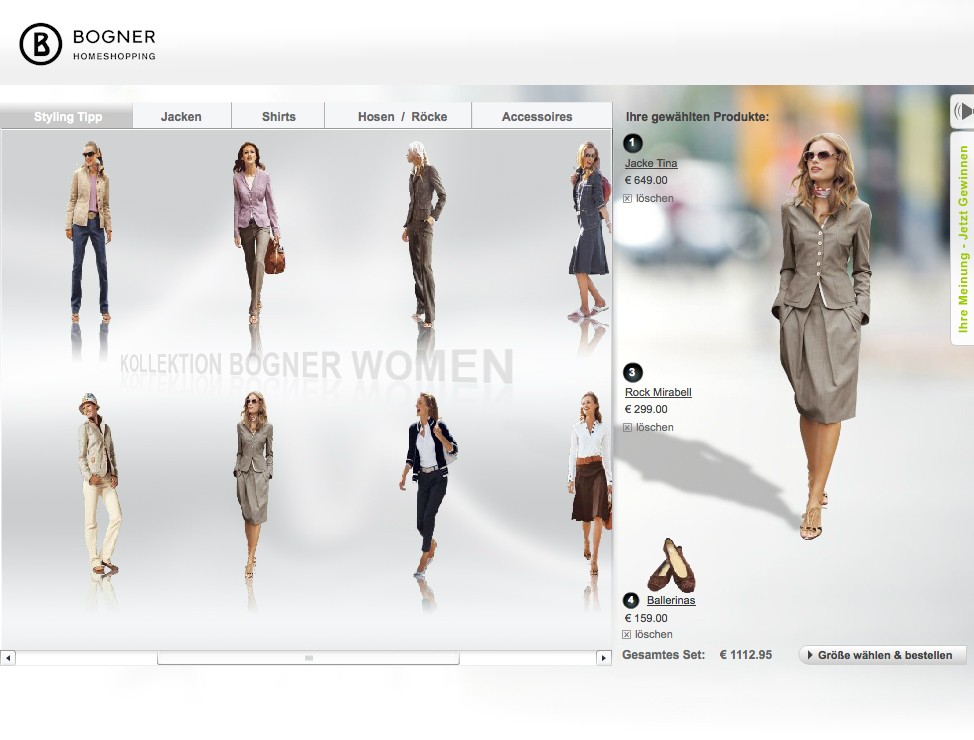Image resolution: width=974 pixels, height=740 pixels.
Task: Select the dark brown pantsuit outfit
Action: pos(425,234)
